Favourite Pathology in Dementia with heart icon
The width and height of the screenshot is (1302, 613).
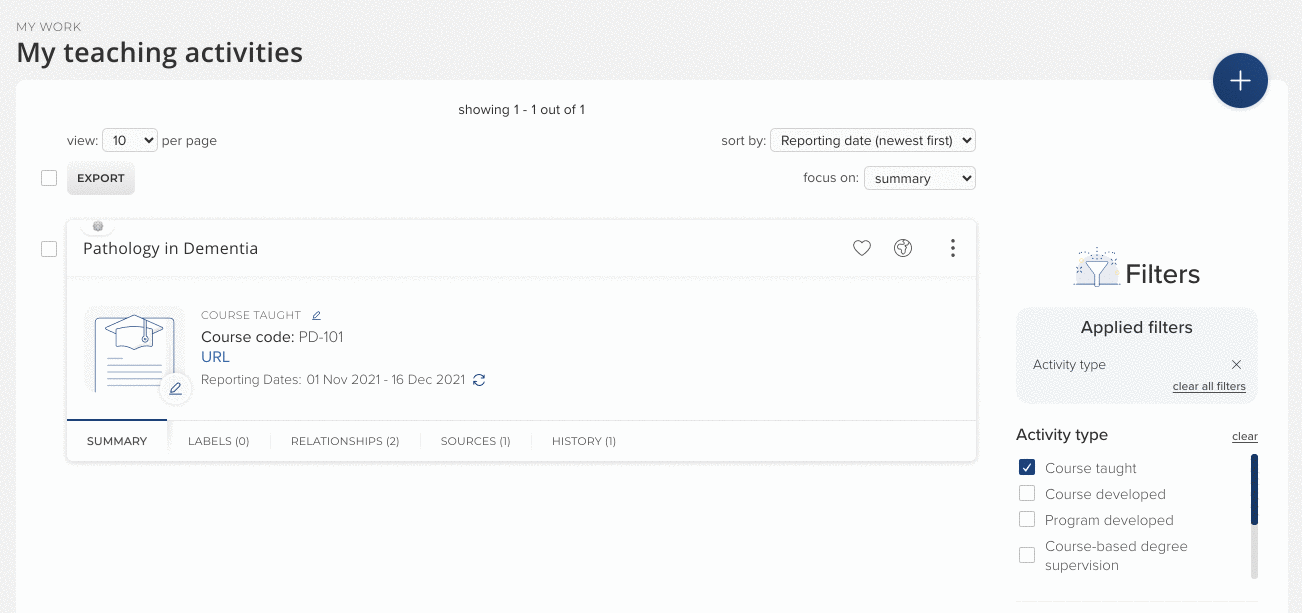(x=861, y=248)
